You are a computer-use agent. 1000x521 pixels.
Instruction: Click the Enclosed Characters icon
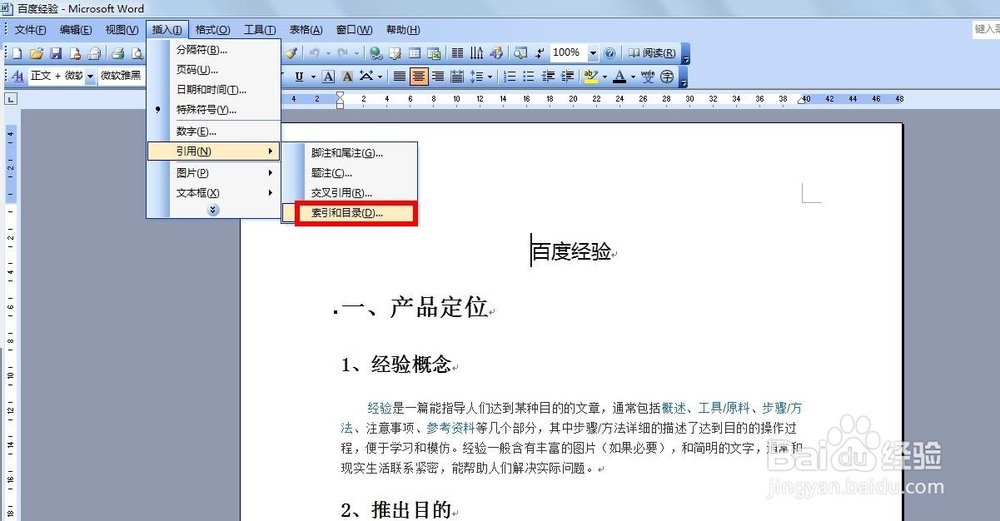pos(667,77)
